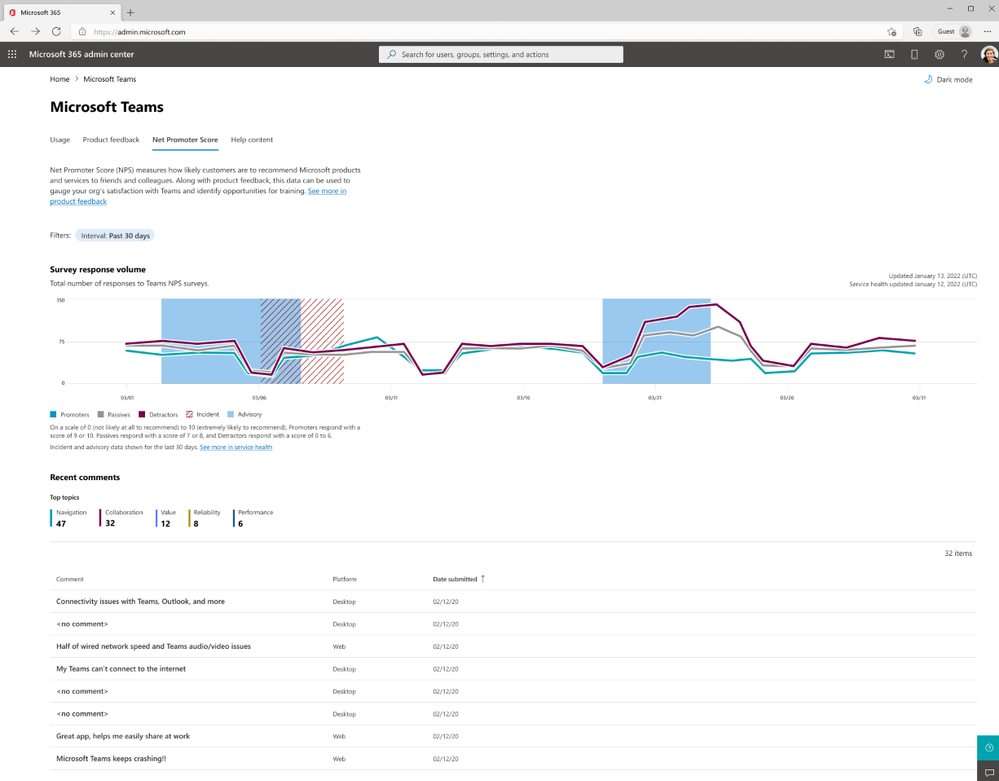The width and height of the screenshot is (999, 781).
Task: Switch to the Help content tab
Action: [x=252, y=140]
